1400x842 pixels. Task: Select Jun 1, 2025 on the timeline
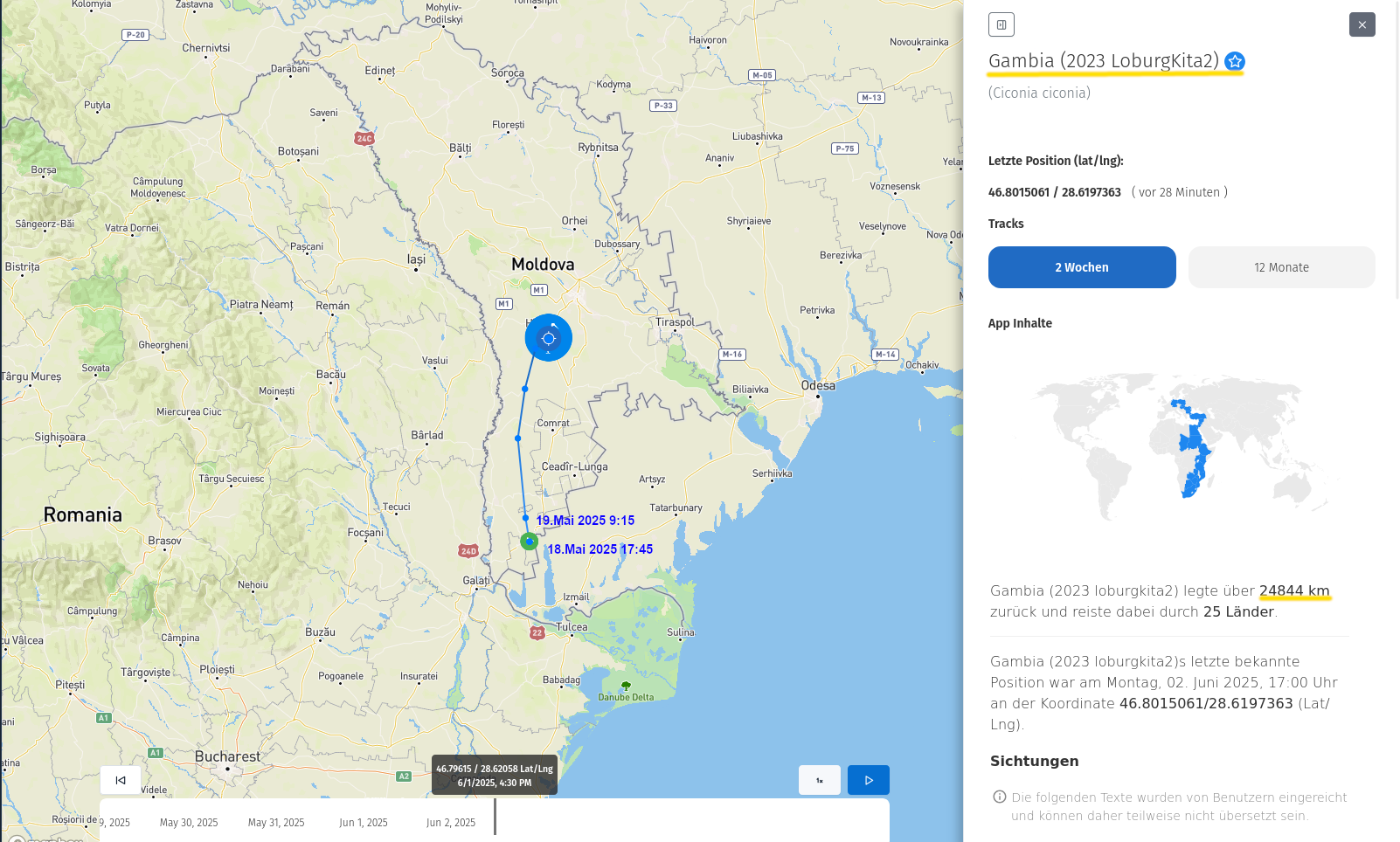pos(364,823)
